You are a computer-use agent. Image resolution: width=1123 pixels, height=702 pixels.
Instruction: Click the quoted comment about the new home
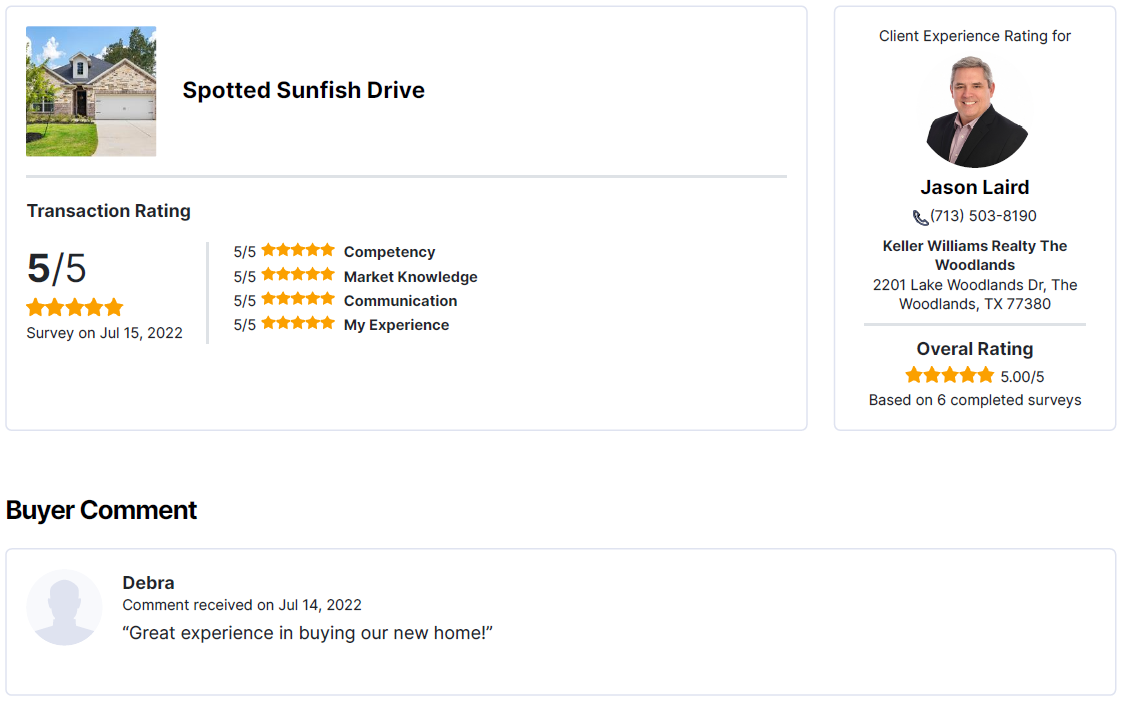click(307, 633)
